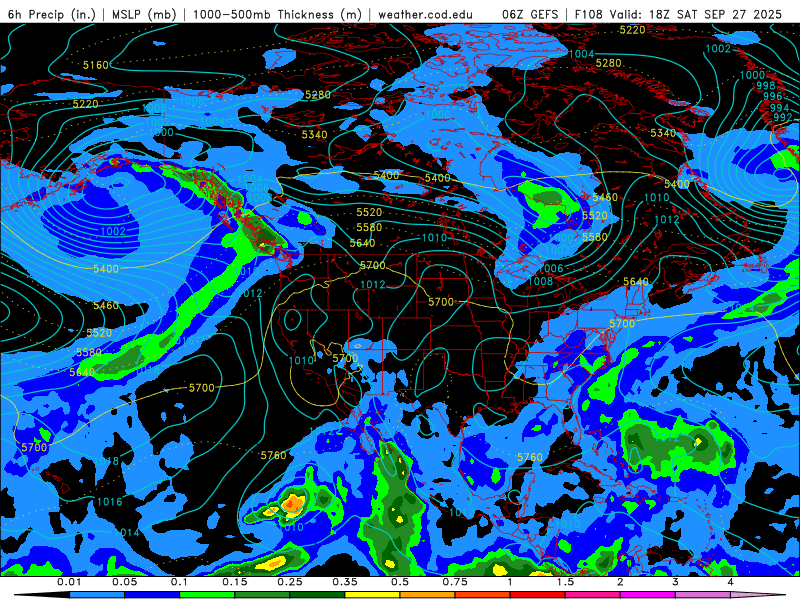
Task: Click the yellow precipitation spot in the Atlantic
Action: click(698, 443)
